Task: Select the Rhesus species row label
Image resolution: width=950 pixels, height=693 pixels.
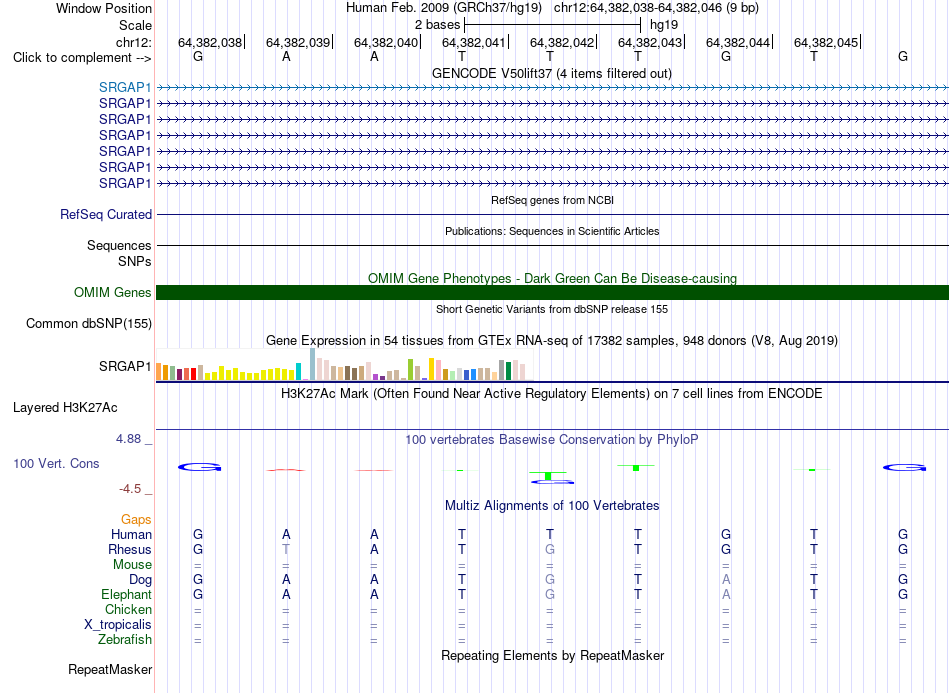Action: (x=130, y=549)
